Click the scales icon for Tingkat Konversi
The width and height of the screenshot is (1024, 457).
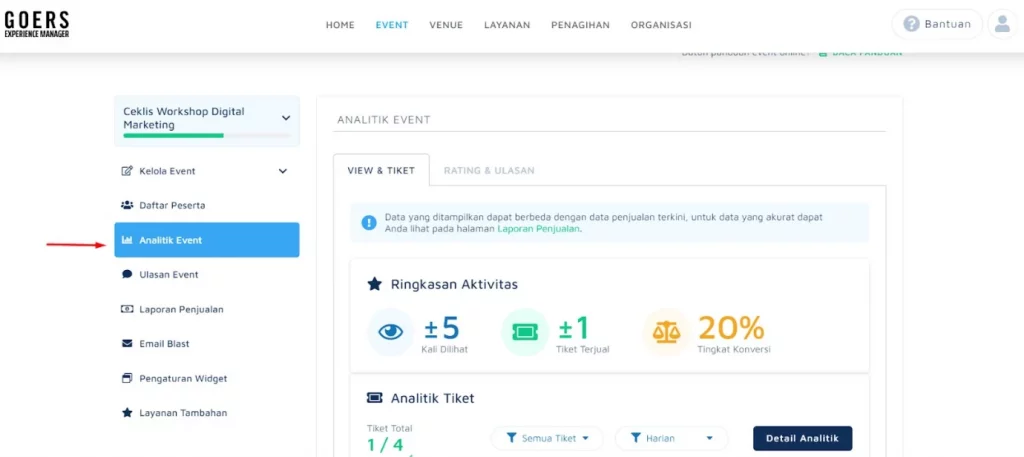(665, 332)
